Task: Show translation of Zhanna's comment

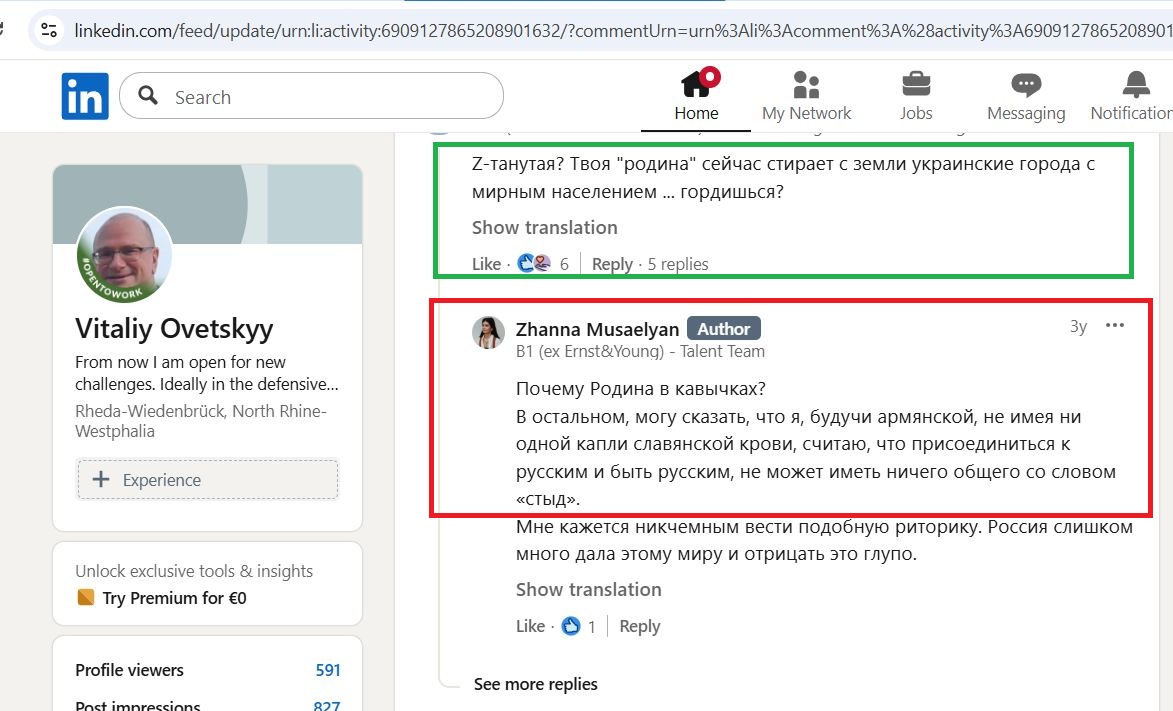Action: tap(588, 590)
